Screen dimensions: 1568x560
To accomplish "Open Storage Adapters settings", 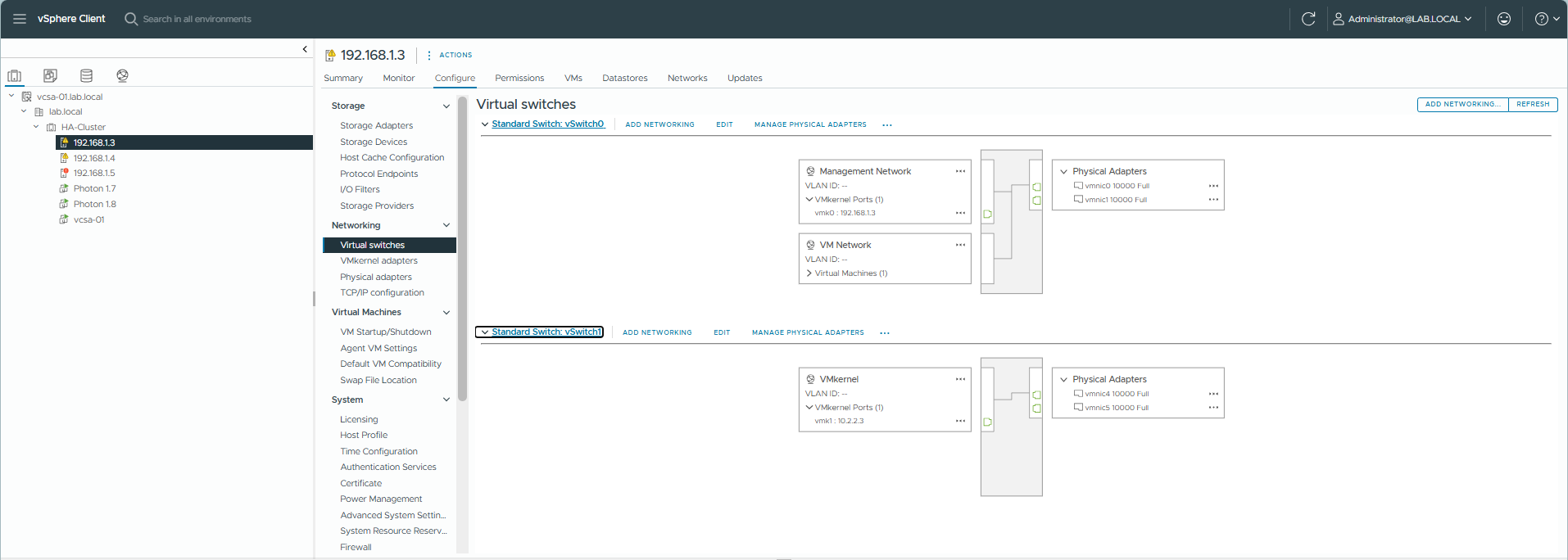I will coord(377,125).
